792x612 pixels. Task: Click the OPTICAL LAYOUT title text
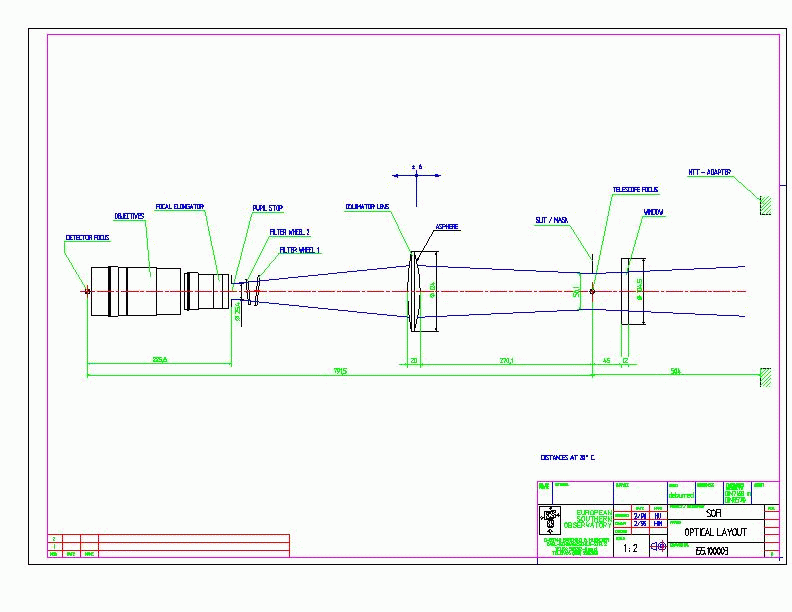coord(714,532)
